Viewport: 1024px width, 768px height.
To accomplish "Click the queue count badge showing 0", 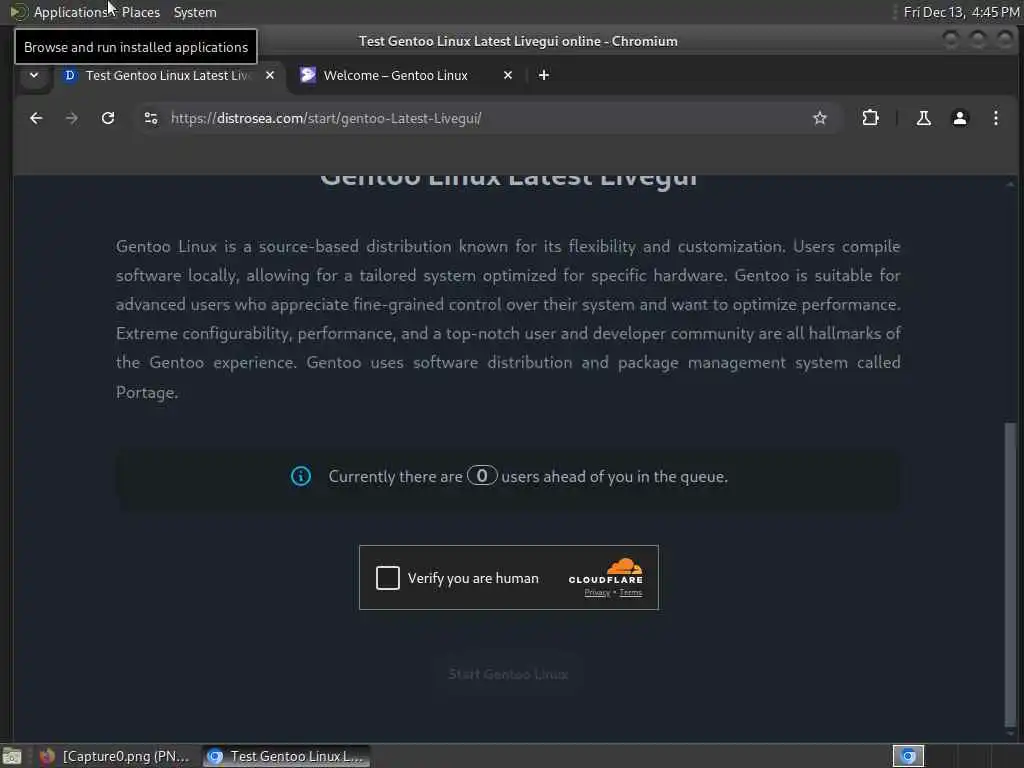I will pyautogui.click(x=482, y=475).
